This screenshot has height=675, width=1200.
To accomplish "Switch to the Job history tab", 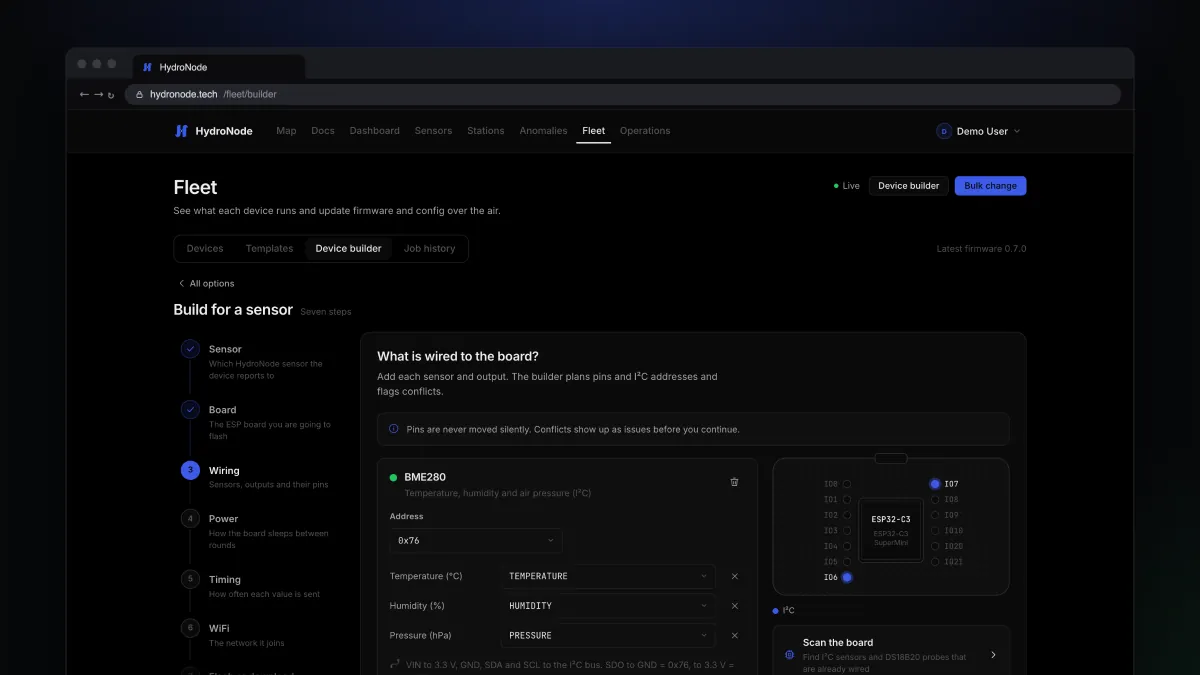I will tap(429, 249).
